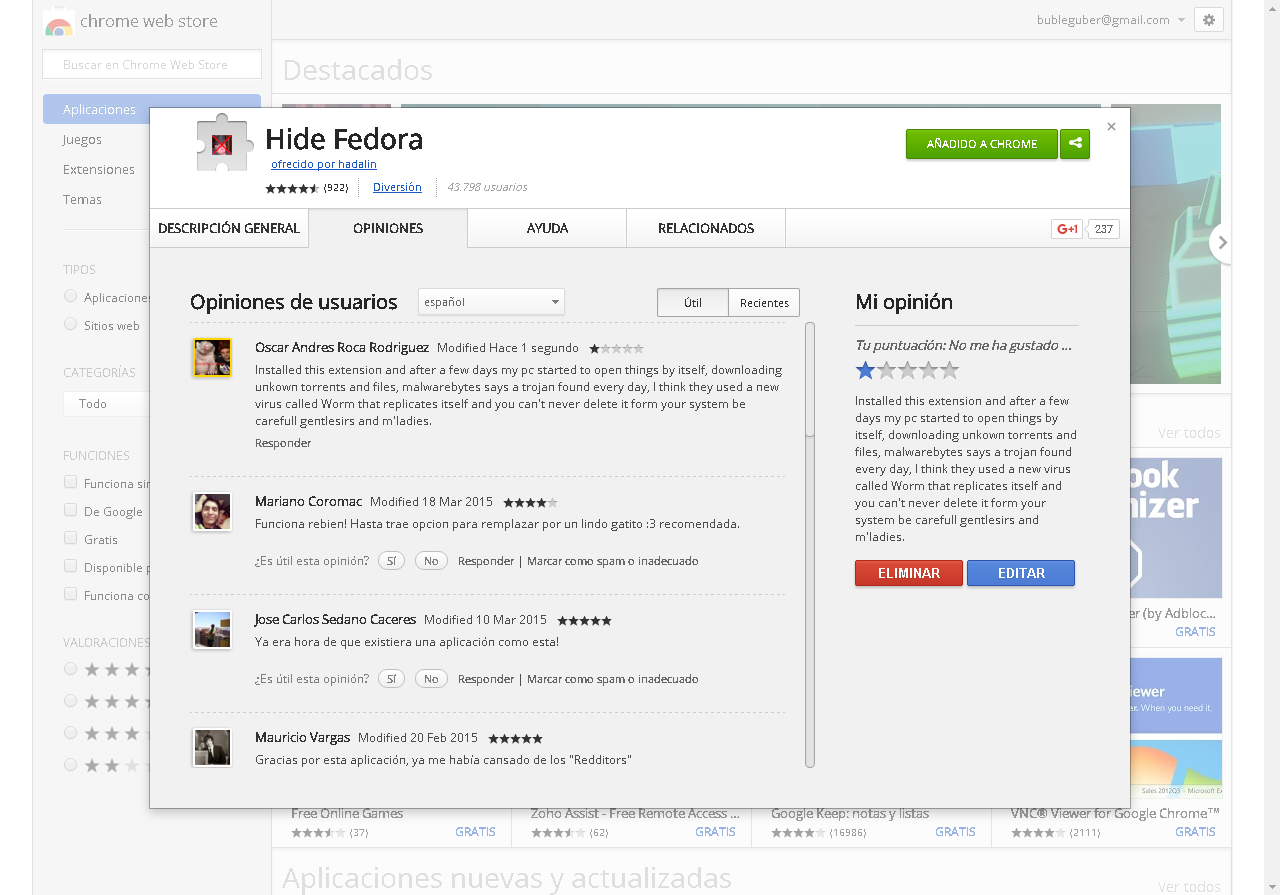The width and height of the screenshot is (1280, 895).
Task: Click the Editar review button
Action: pos(1021,573)
